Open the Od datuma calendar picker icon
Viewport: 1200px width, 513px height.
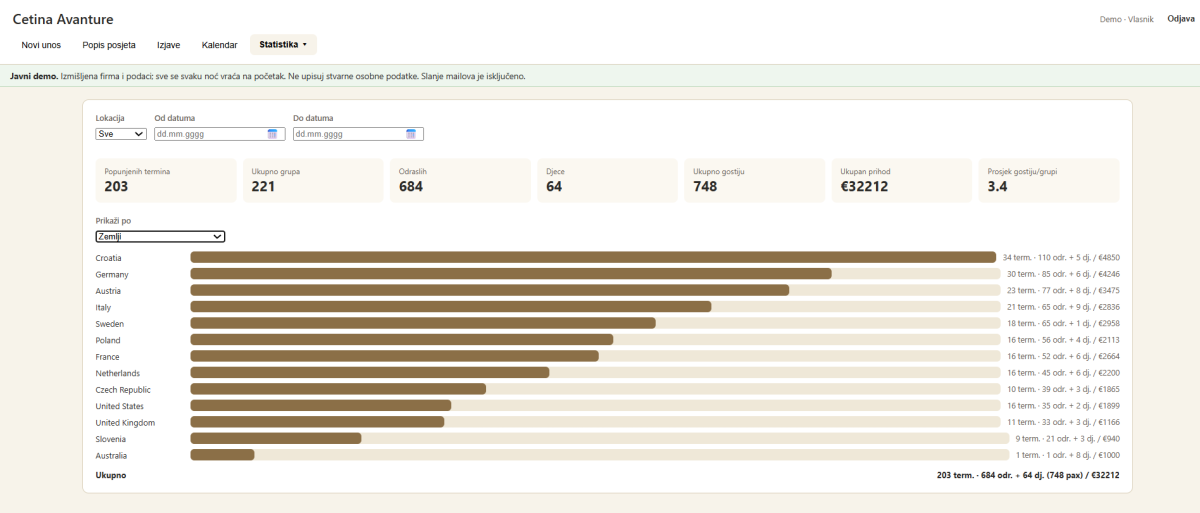click(x=272, y=134)
